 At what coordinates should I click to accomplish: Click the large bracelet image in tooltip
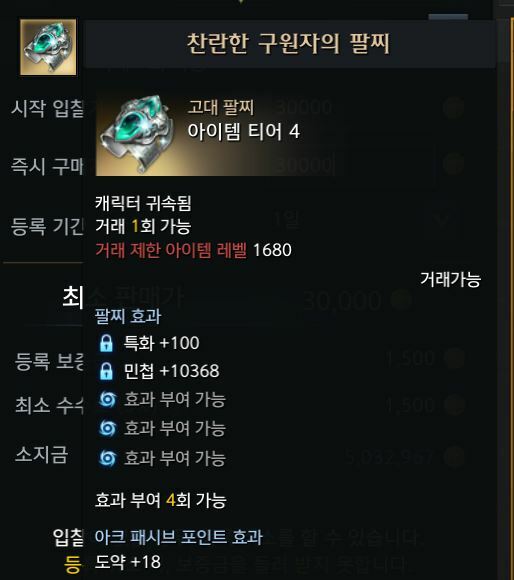(141, 134)
